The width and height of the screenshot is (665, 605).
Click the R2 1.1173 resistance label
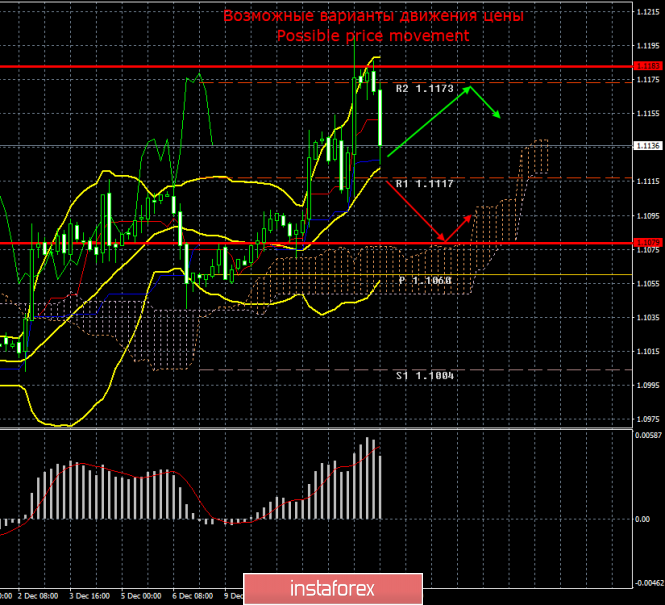pos(425,89)
